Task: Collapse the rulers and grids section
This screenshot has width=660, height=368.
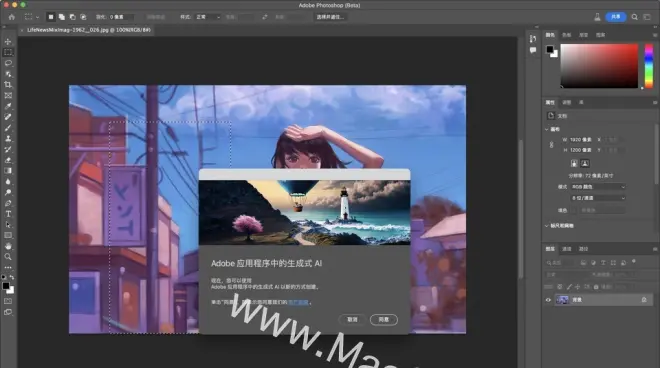Action: 547,226
